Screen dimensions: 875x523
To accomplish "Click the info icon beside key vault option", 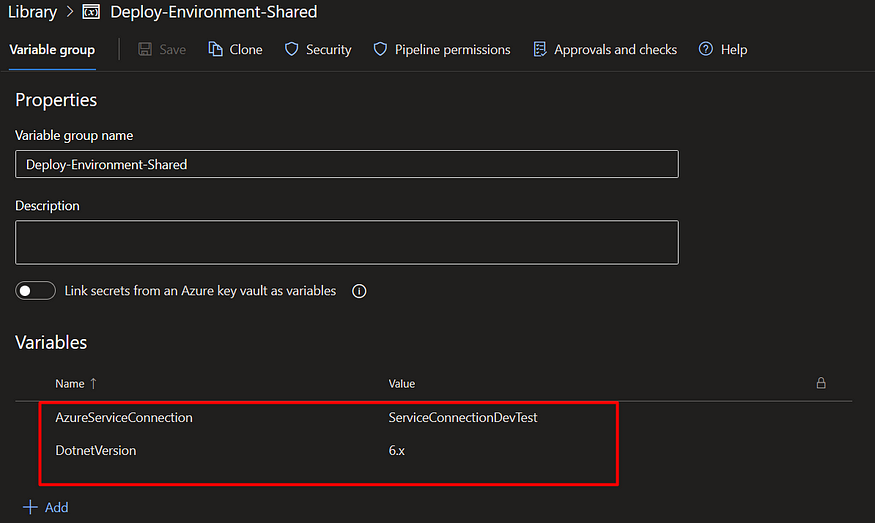I will pyautogui.click(x=359, y=291).
